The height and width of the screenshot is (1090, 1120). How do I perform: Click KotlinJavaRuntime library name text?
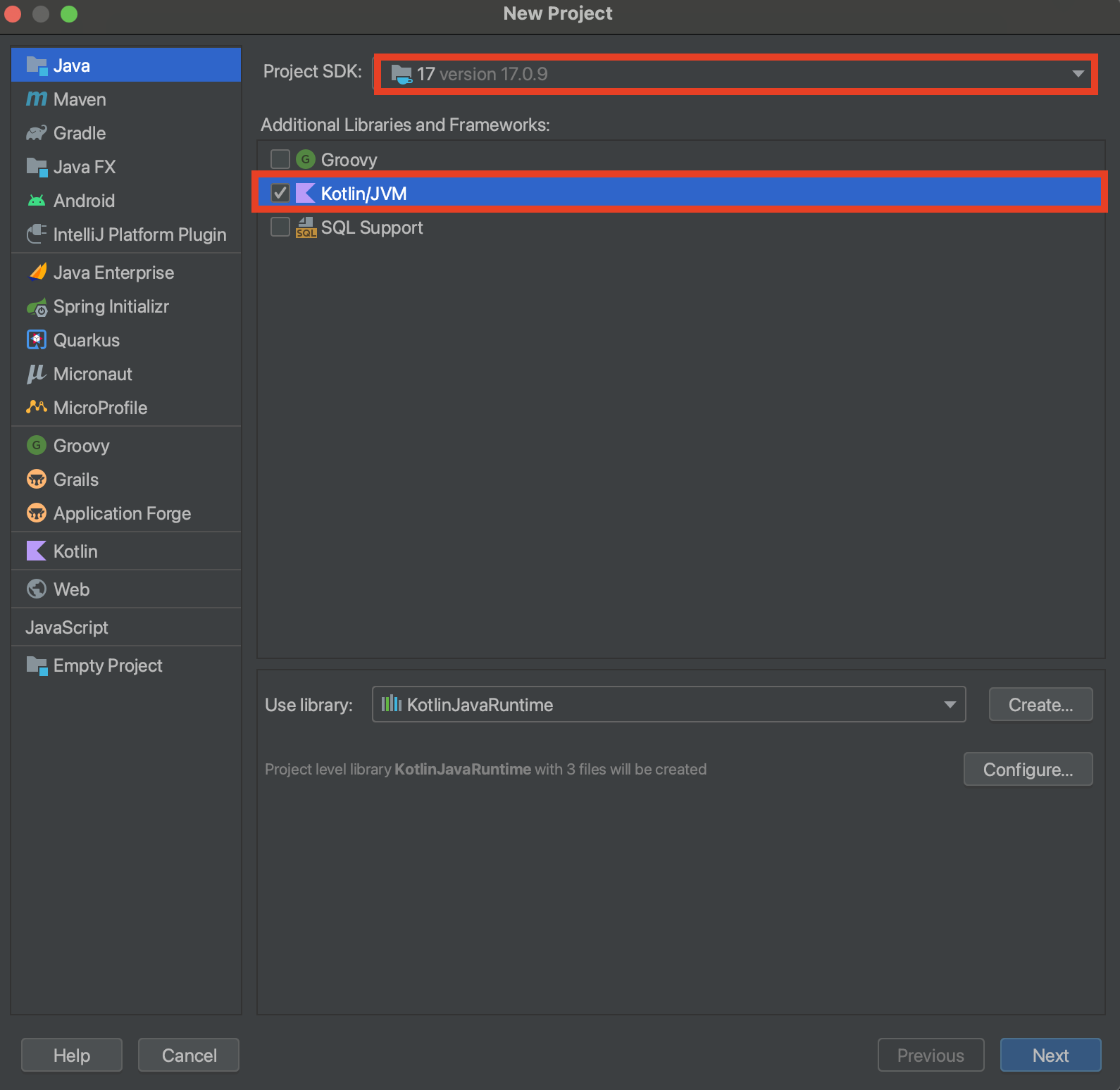(480, 705)
